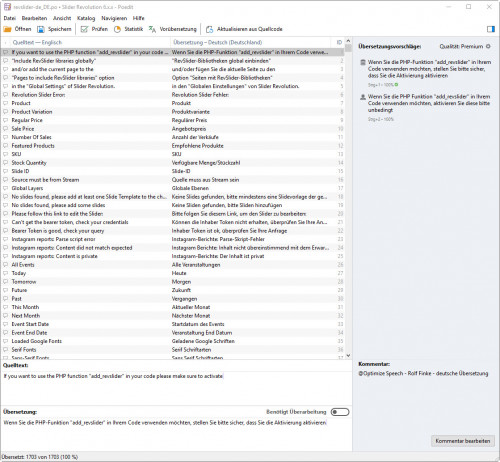Open the Katalog menu
This screenshot has width=500, height=462.
click(86, 18)
